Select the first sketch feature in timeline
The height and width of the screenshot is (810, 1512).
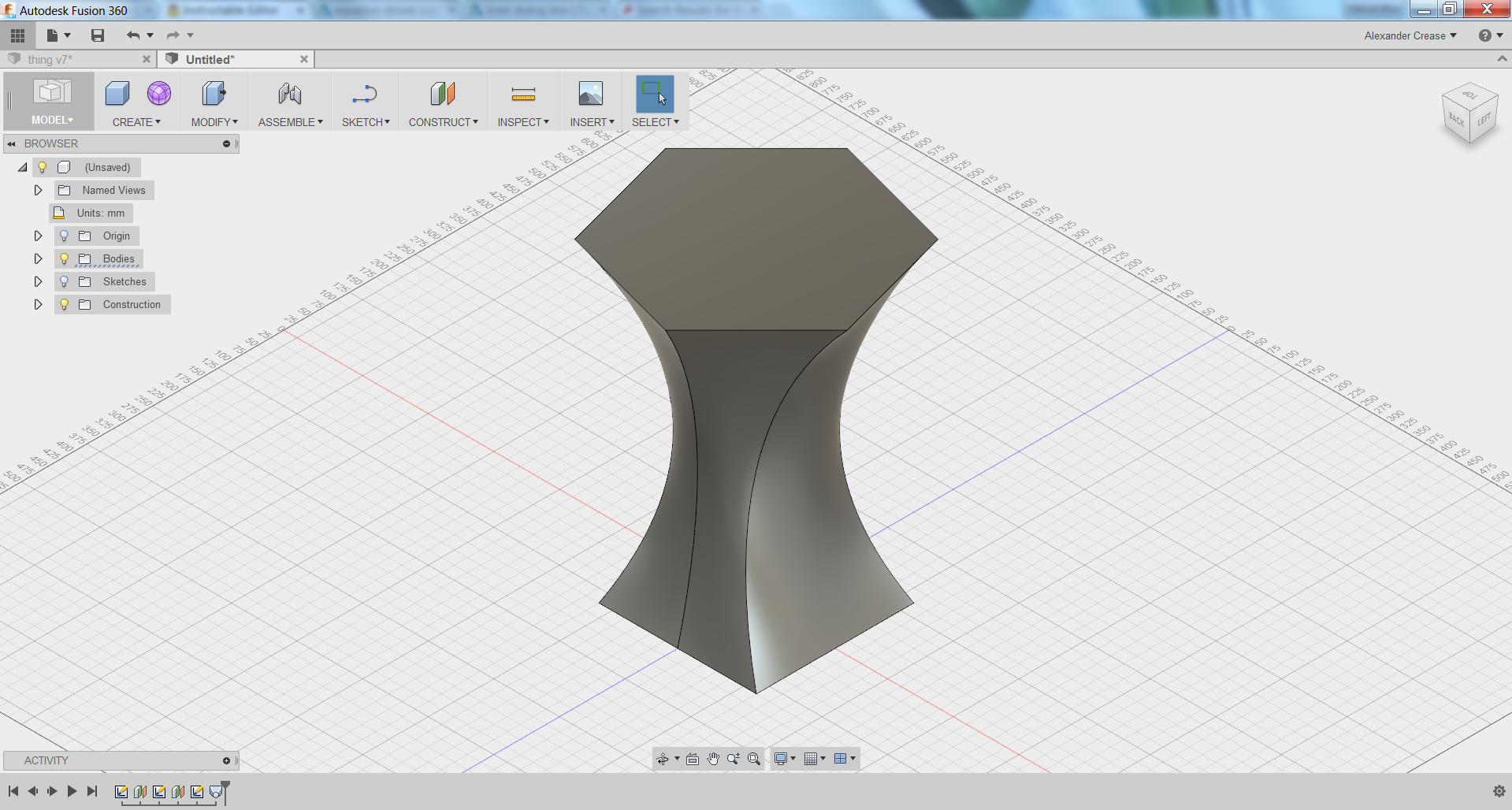[121, 792]
